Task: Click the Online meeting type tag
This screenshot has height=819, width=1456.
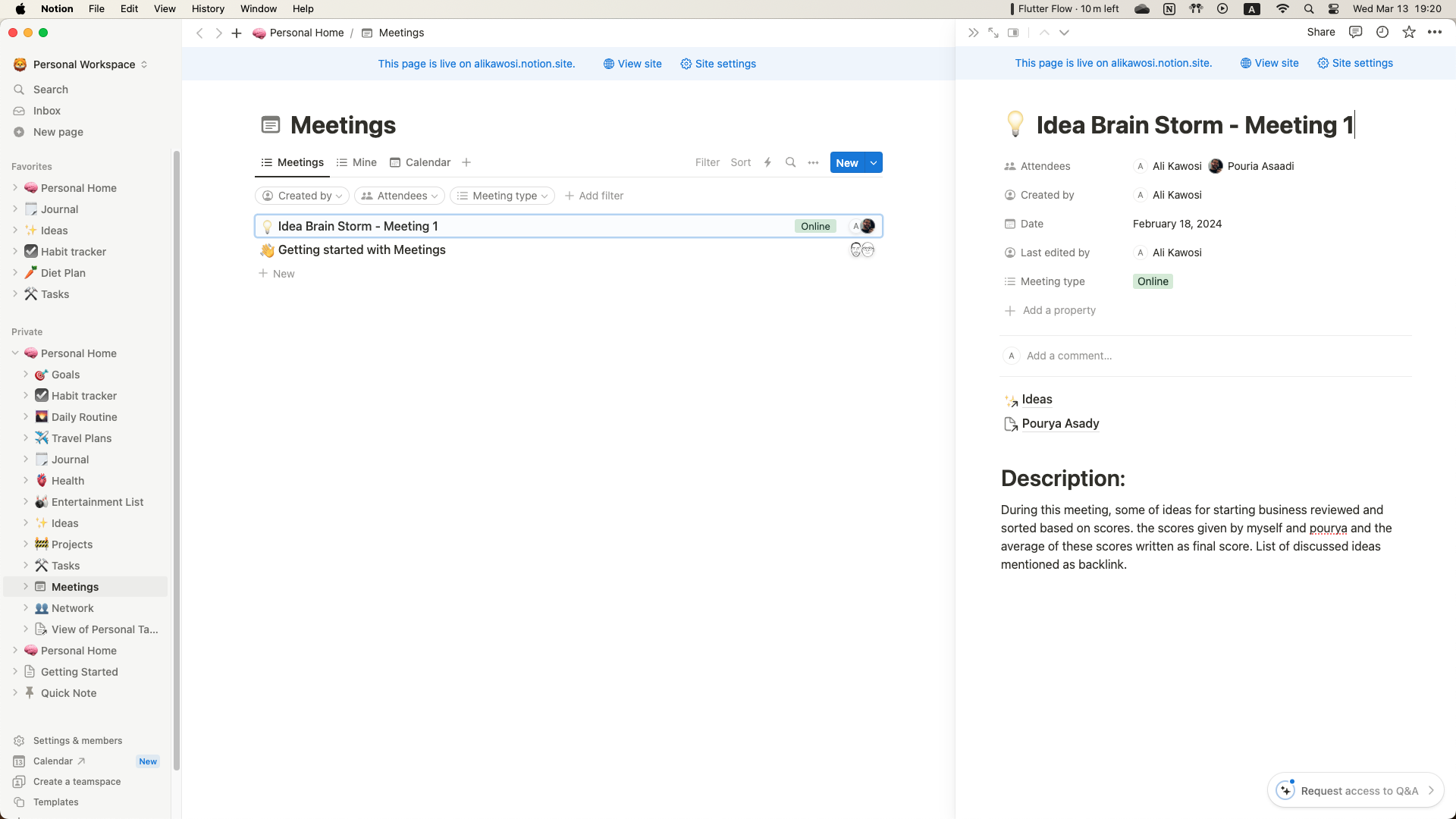Action: pyautogui.click(x=1153, y=281)
